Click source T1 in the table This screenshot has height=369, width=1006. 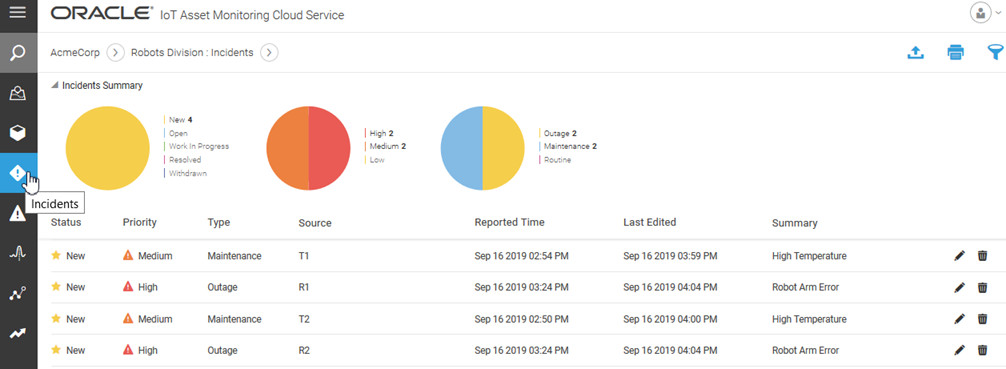pos(303,256)
